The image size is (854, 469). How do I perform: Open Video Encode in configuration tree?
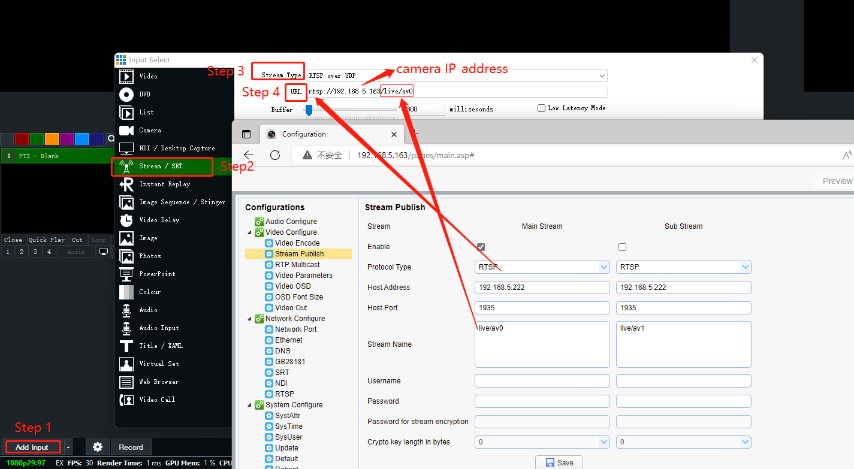(297, 243)
